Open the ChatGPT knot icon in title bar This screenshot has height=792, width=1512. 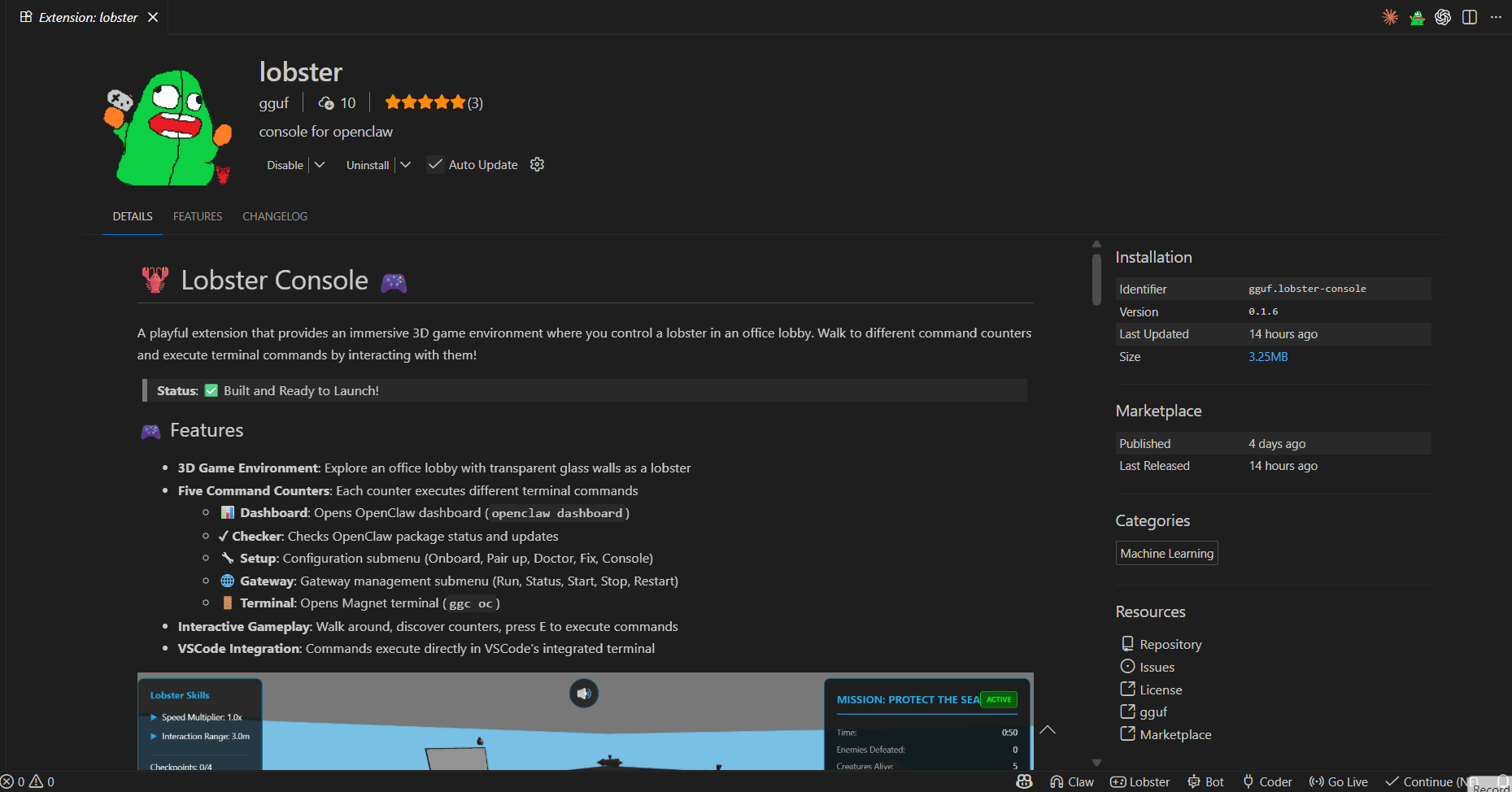click(x=1443, y=17)
